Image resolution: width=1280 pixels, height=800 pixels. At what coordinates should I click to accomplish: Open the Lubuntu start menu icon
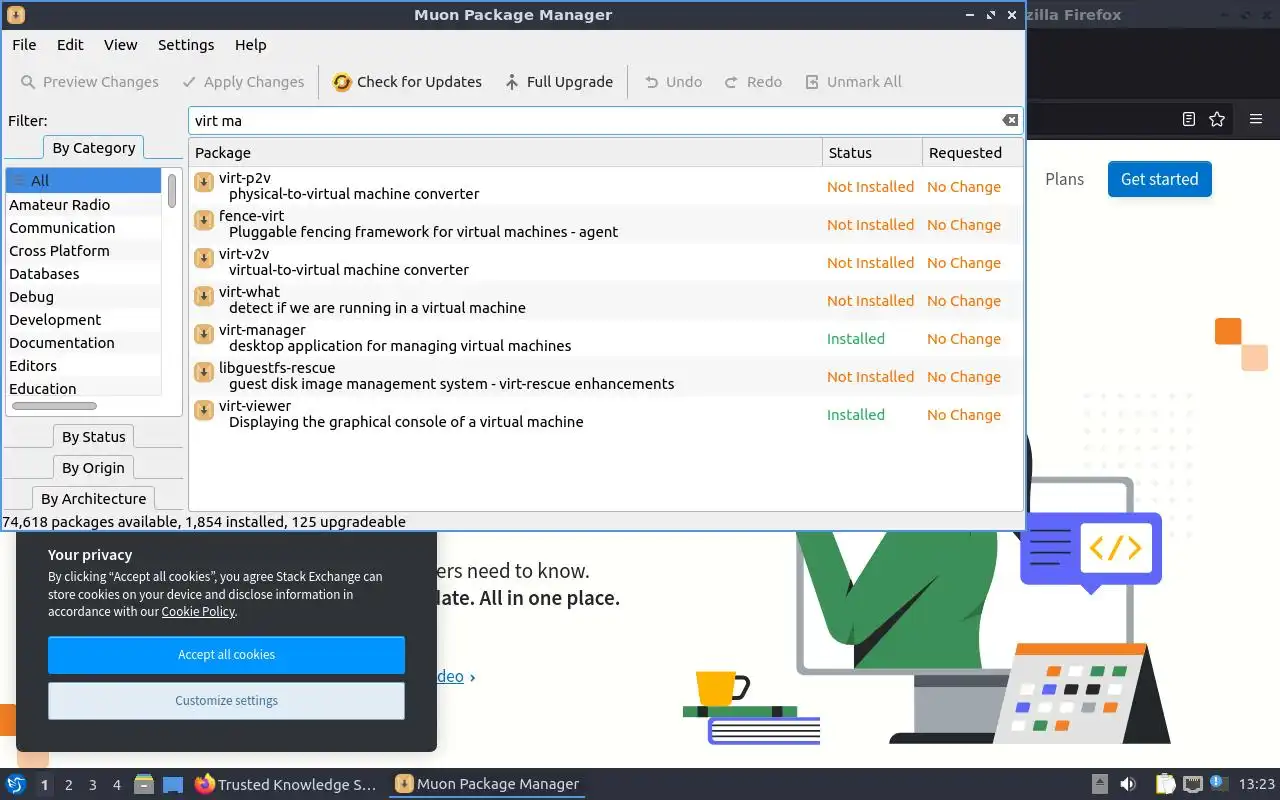point(15,784)
